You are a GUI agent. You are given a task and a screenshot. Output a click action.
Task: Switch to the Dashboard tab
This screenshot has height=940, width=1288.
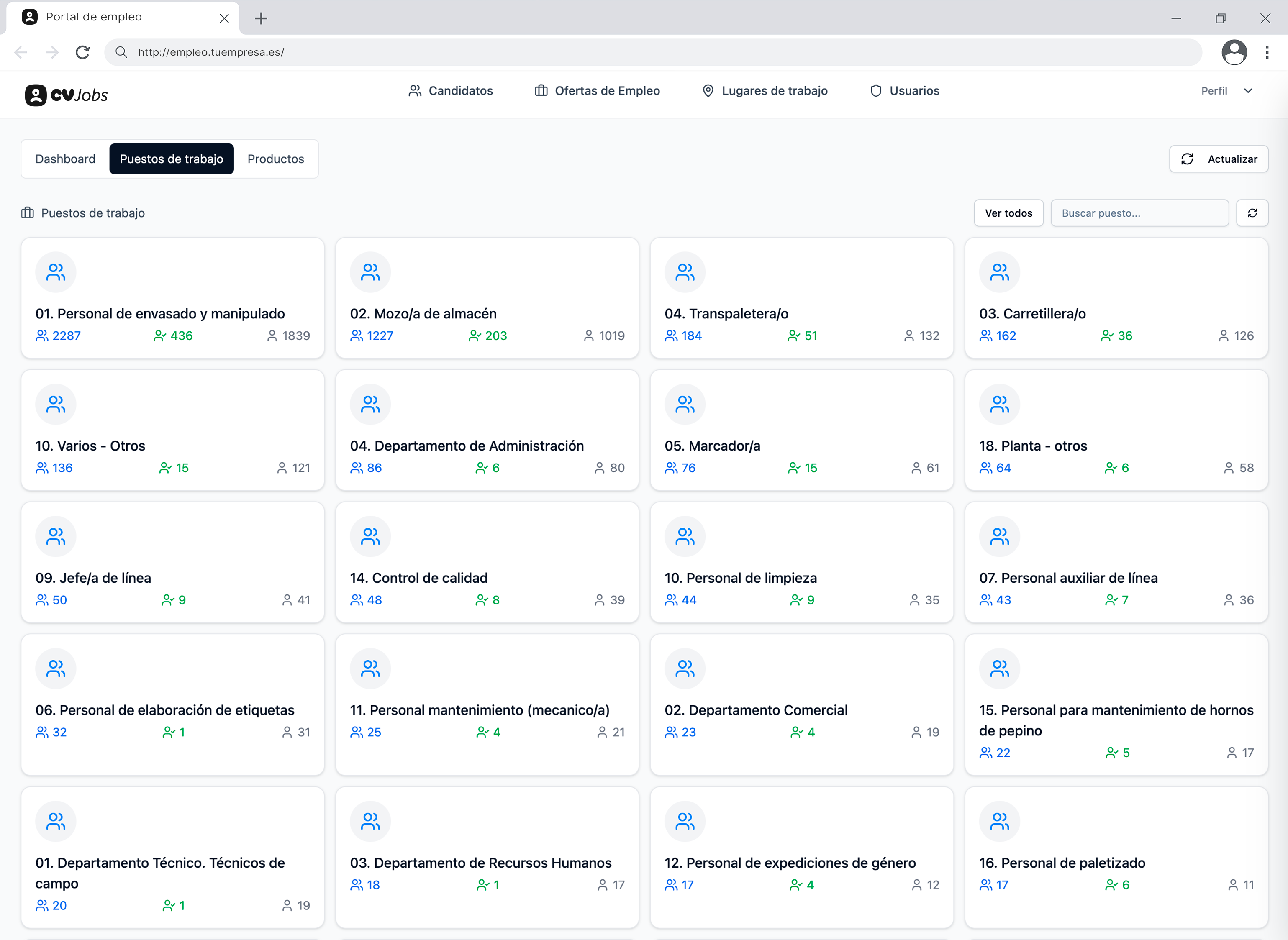65,159
